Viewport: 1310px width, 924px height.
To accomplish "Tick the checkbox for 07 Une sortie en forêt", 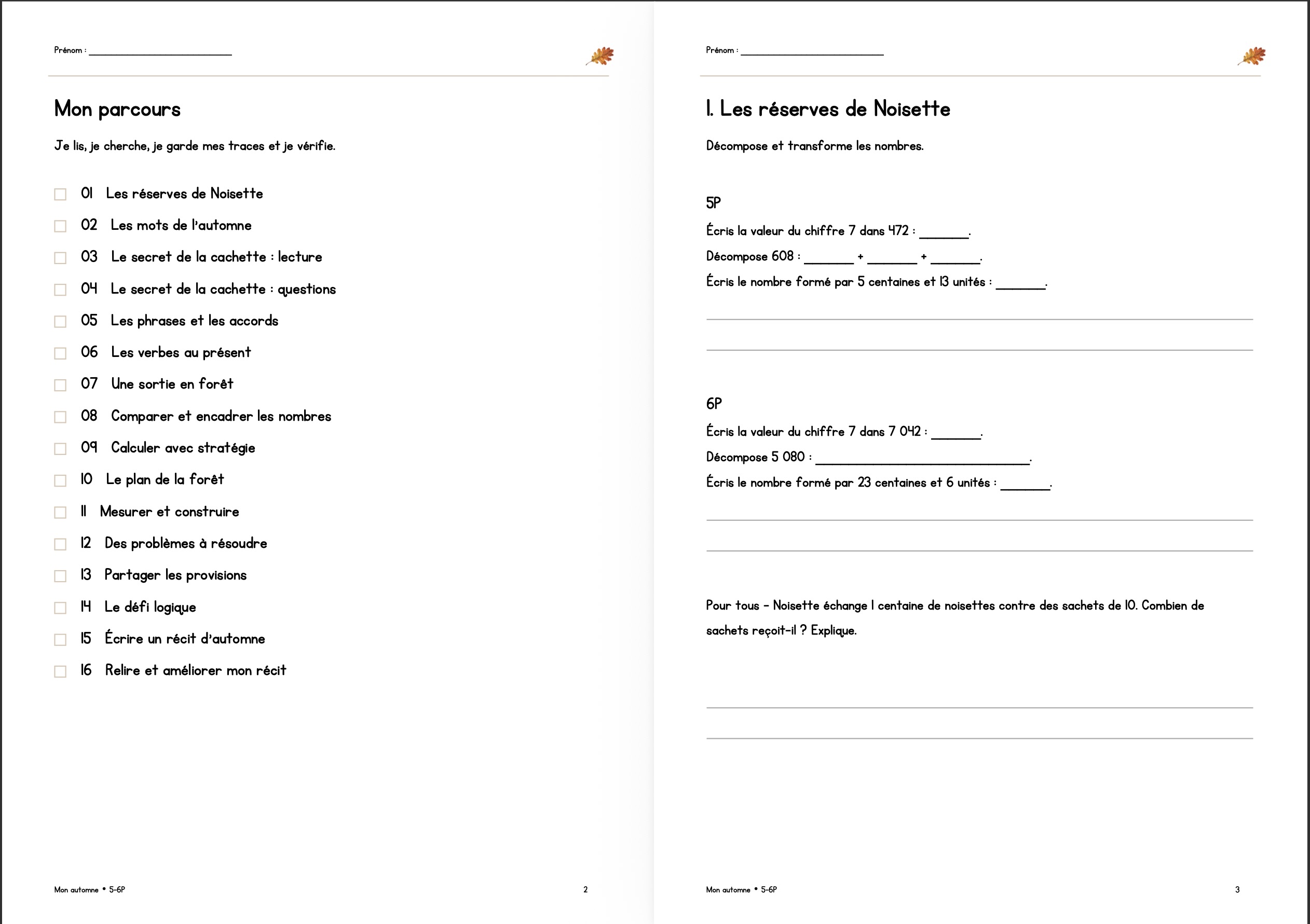I will 60,385.
